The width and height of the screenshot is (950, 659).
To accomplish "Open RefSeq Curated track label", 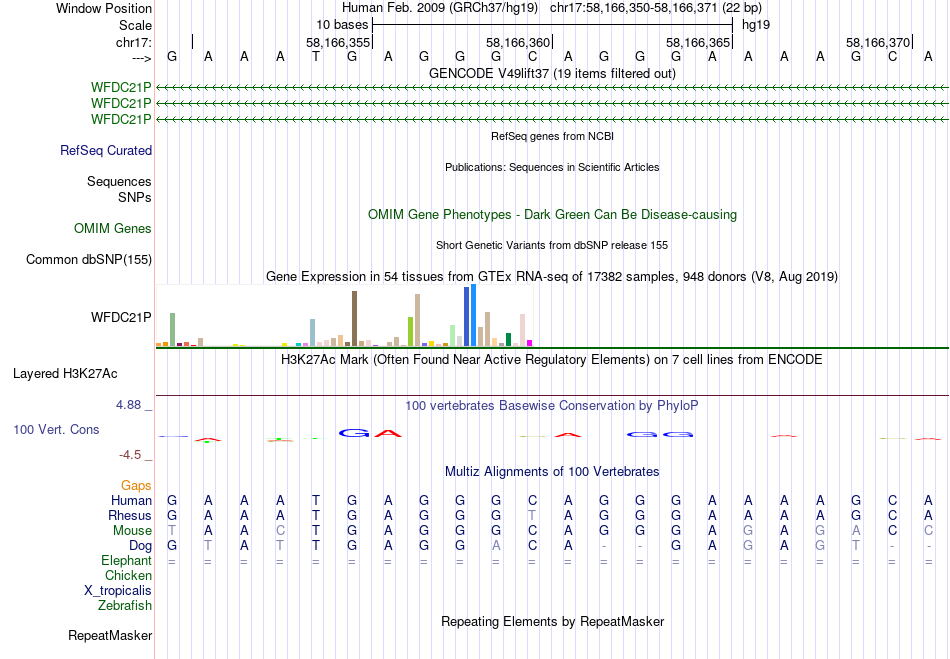I will (106, 150).
